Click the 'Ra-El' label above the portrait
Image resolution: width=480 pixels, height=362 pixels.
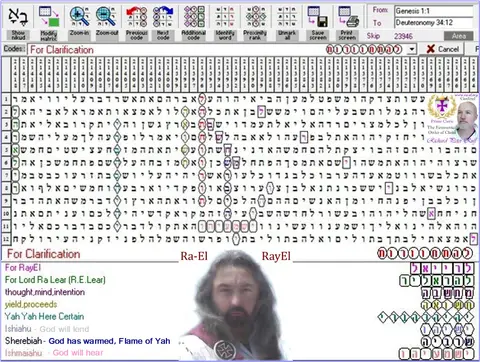(x=194, y=256)
